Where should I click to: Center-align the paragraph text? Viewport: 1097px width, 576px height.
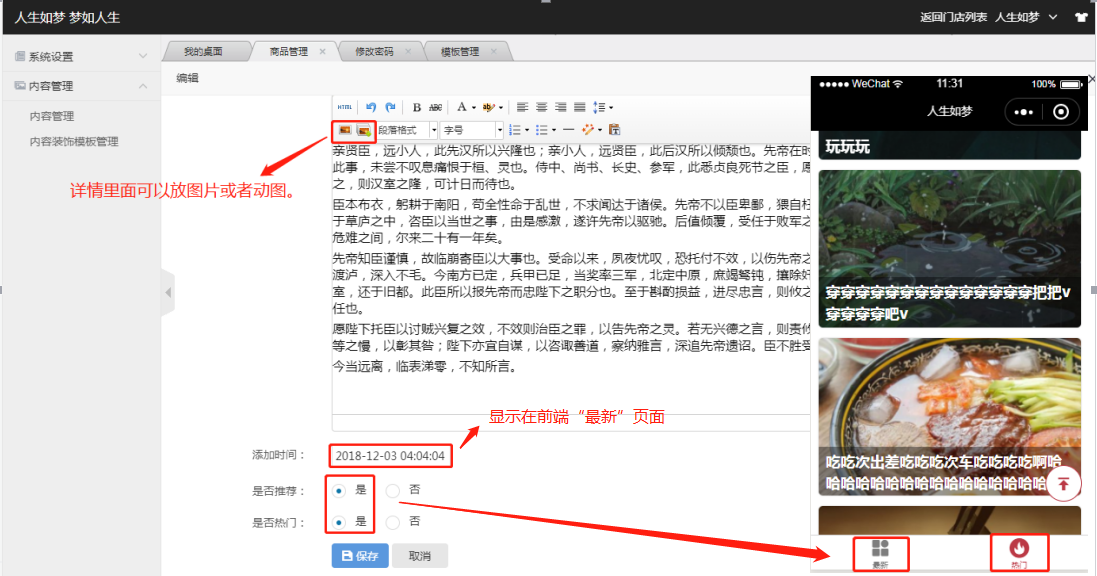coord(541,107)
